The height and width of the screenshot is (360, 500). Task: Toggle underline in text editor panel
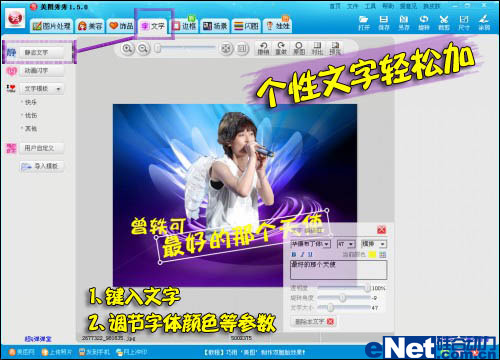[310, 255]
